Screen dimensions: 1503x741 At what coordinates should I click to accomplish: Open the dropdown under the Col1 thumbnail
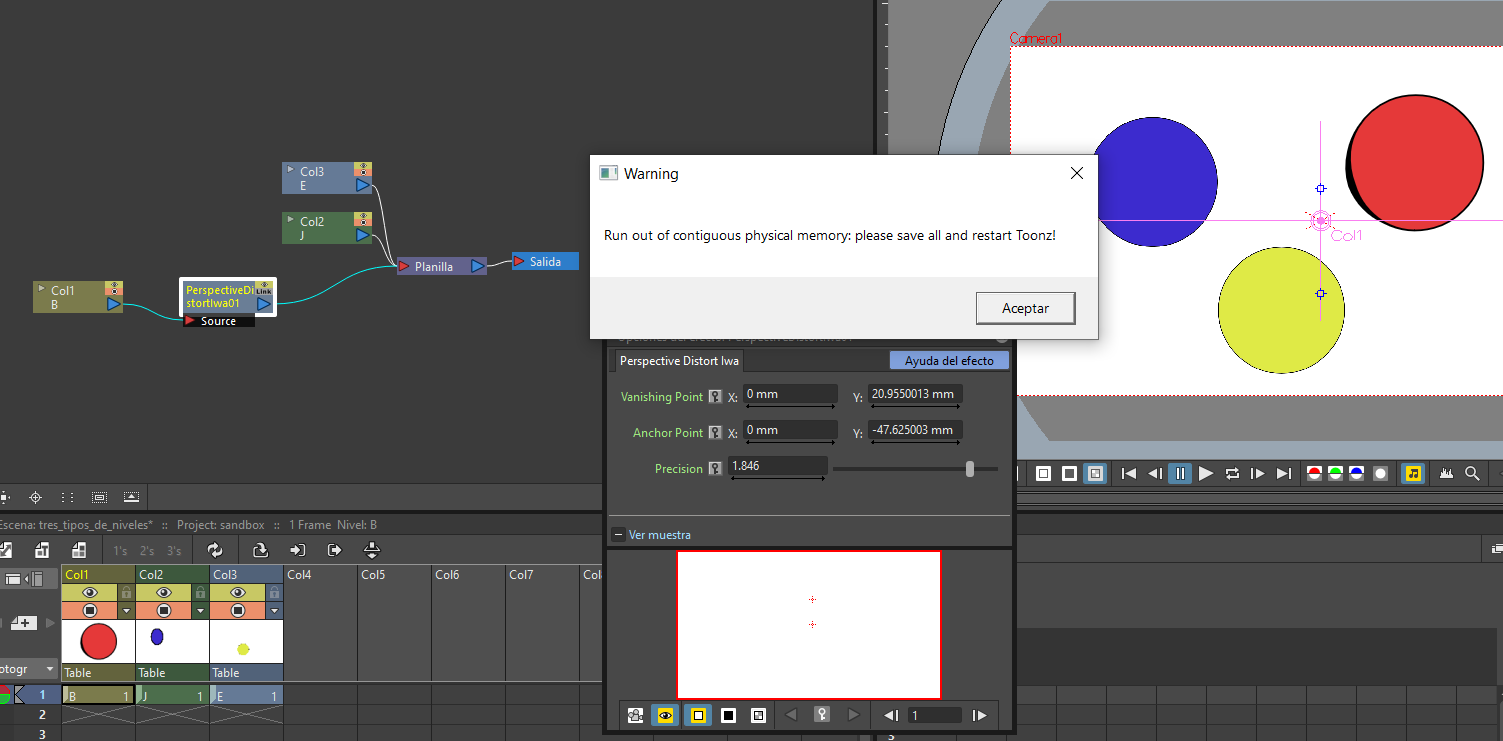pyautogui.click(x=124, y=609)
